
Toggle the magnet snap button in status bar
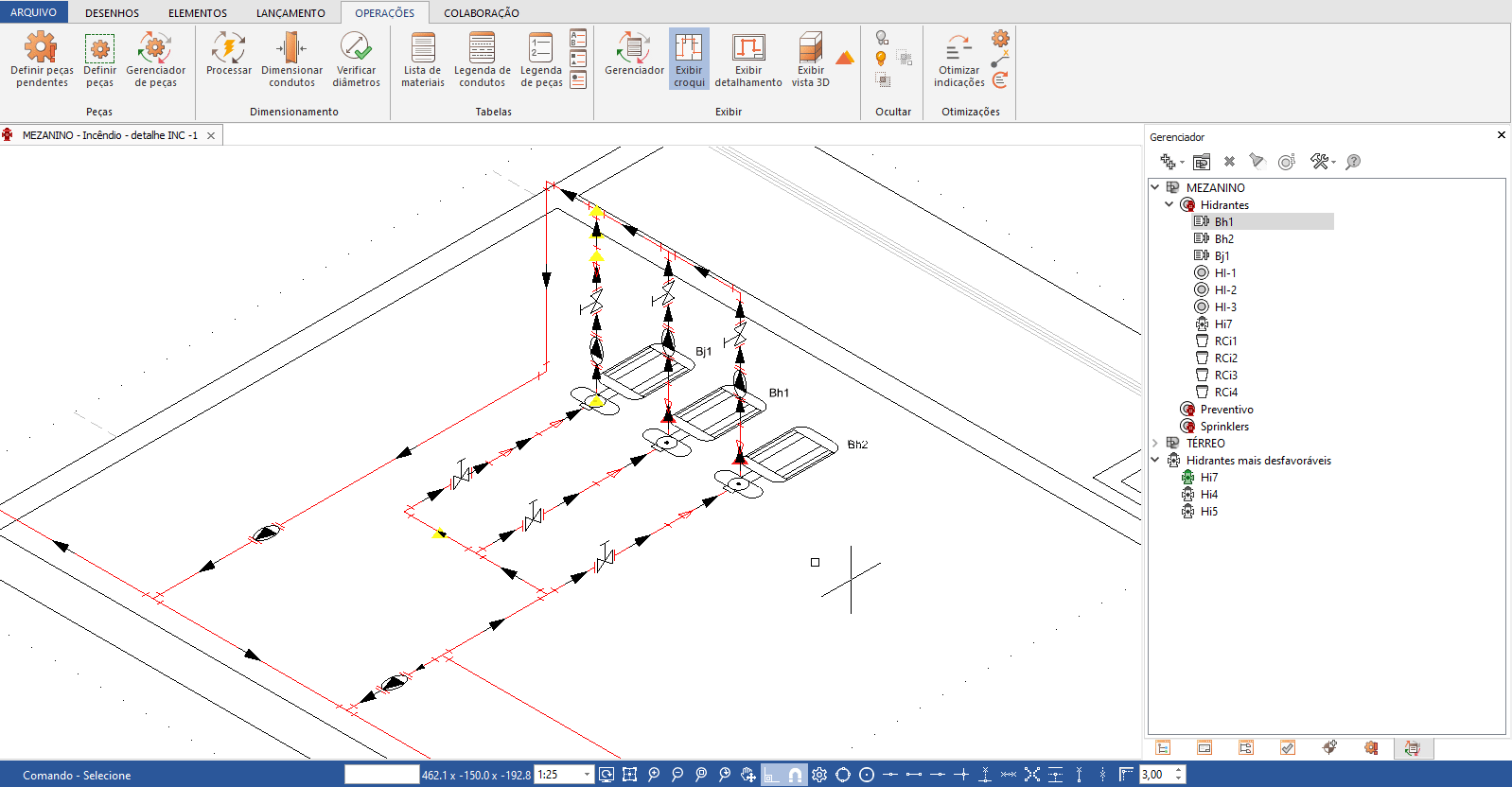click(796, 775)
